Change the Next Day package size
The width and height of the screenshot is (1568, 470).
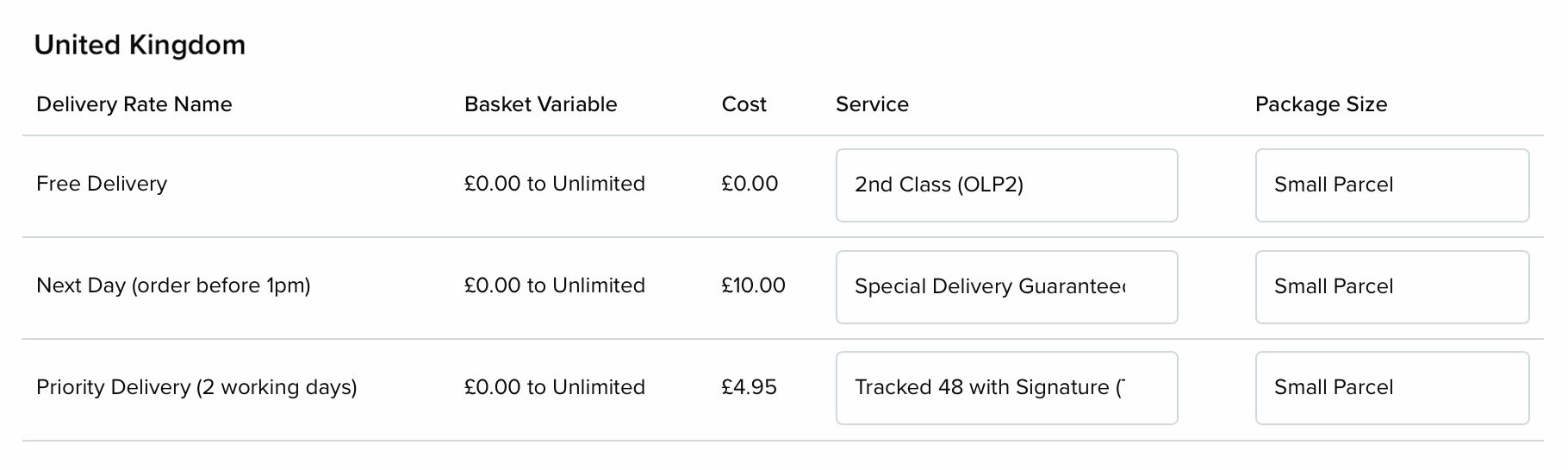[1391, 287]
